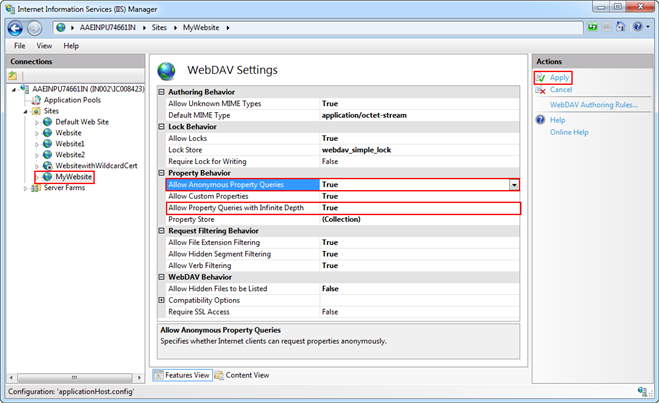Click the connect icon under Connections header
The height and width of the screenshot is (403, 659).
pyautogui.click(x=13, y=76)
